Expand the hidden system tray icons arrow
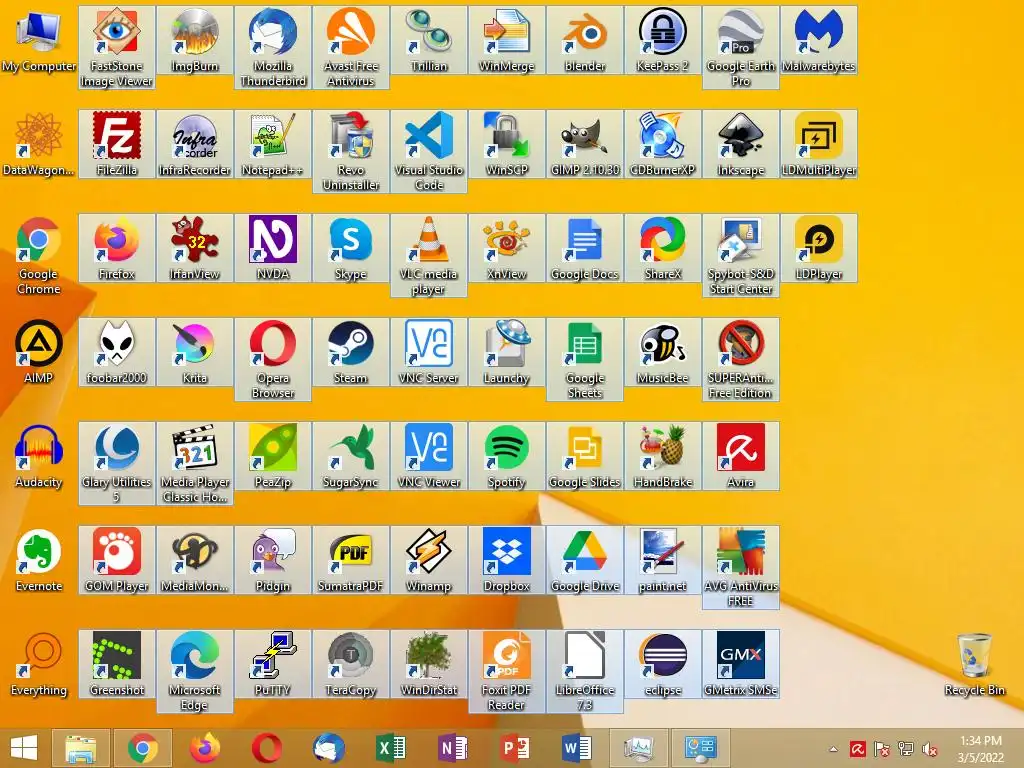Viewport: 1024px width, 768px height. tap(833, 749)
